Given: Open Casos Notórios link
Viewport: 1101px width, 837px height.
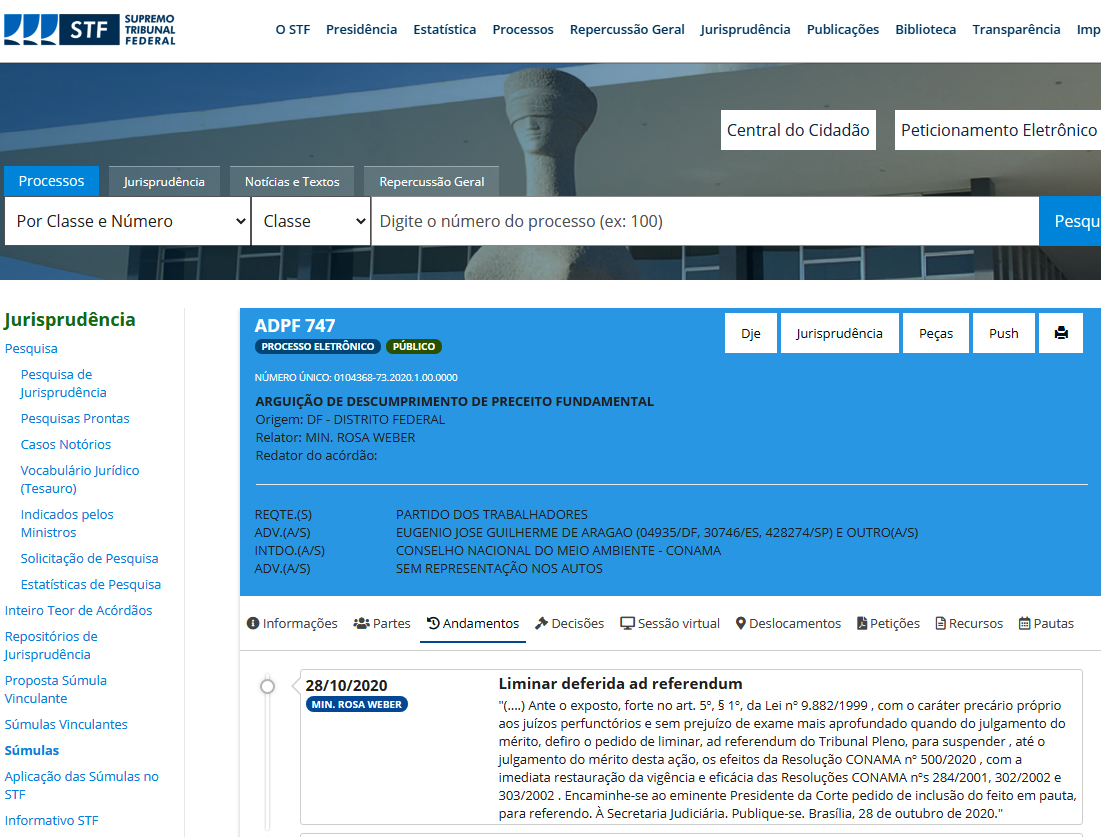Looking at the screenshot, I should click(66, 444).
